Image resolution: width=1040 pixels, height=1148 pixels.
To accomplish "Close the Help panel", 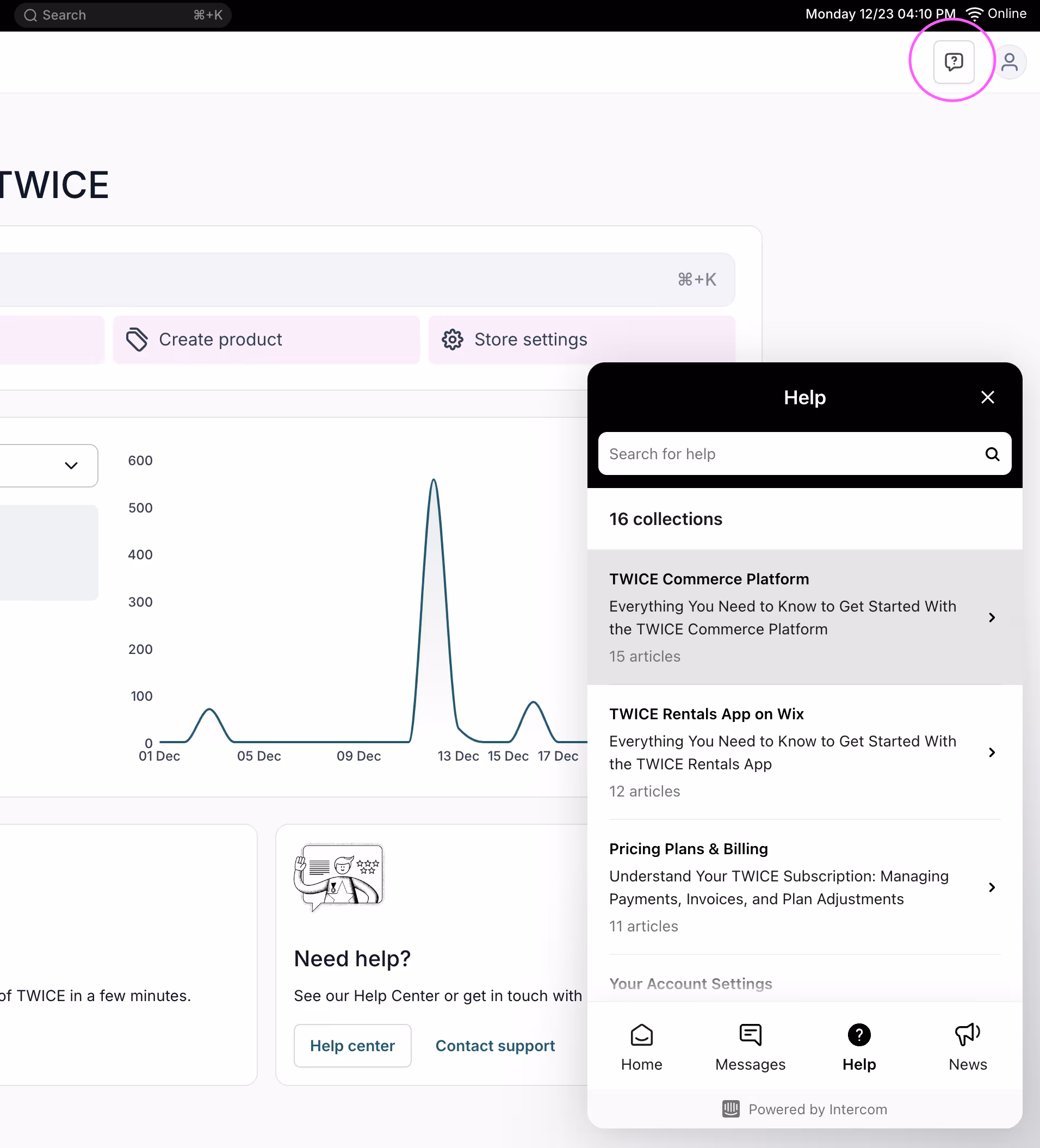I will click(988, 397).
